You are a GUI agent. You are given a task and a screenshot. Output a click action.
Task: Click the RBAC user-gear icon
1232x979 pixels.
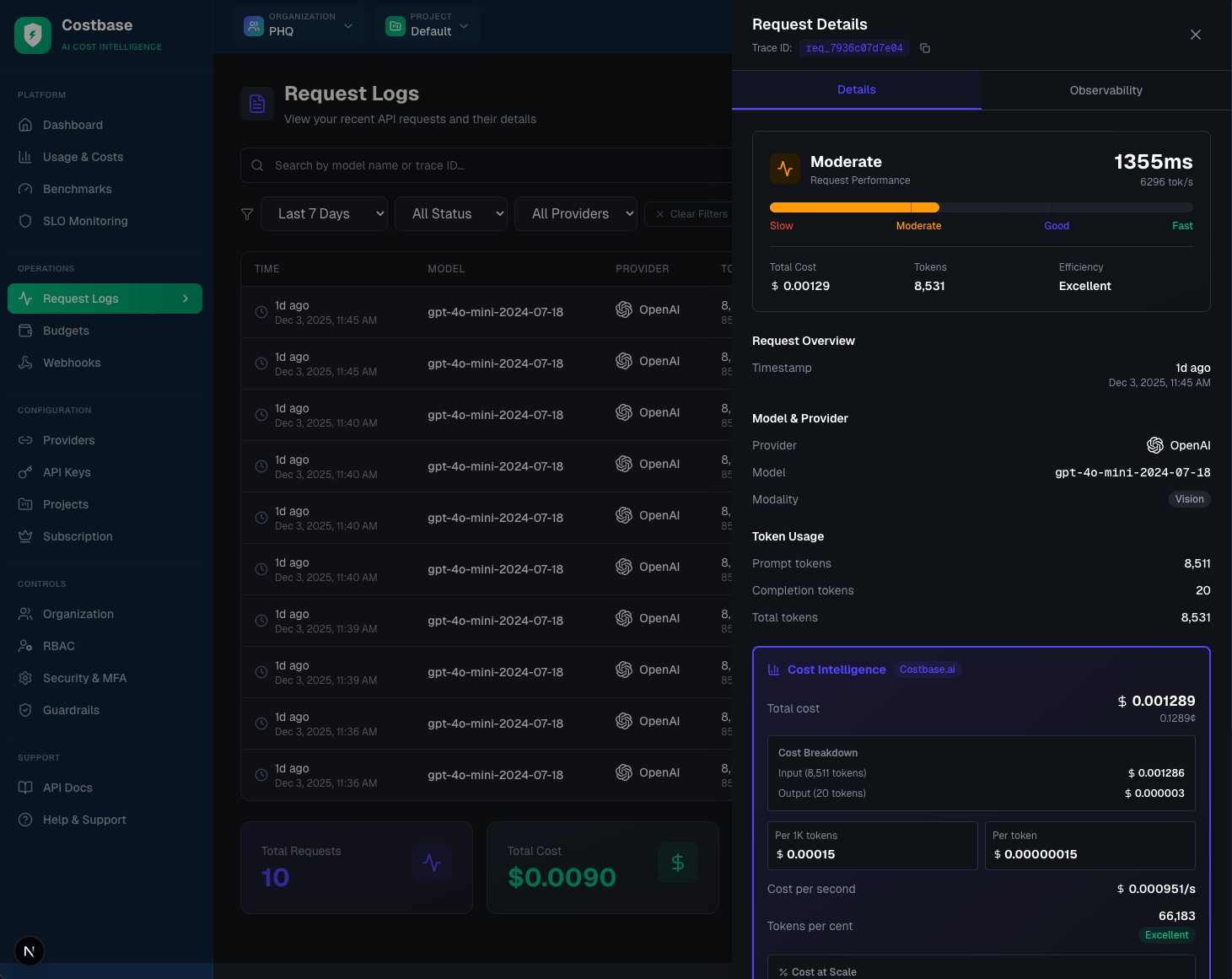coord(25,646)
